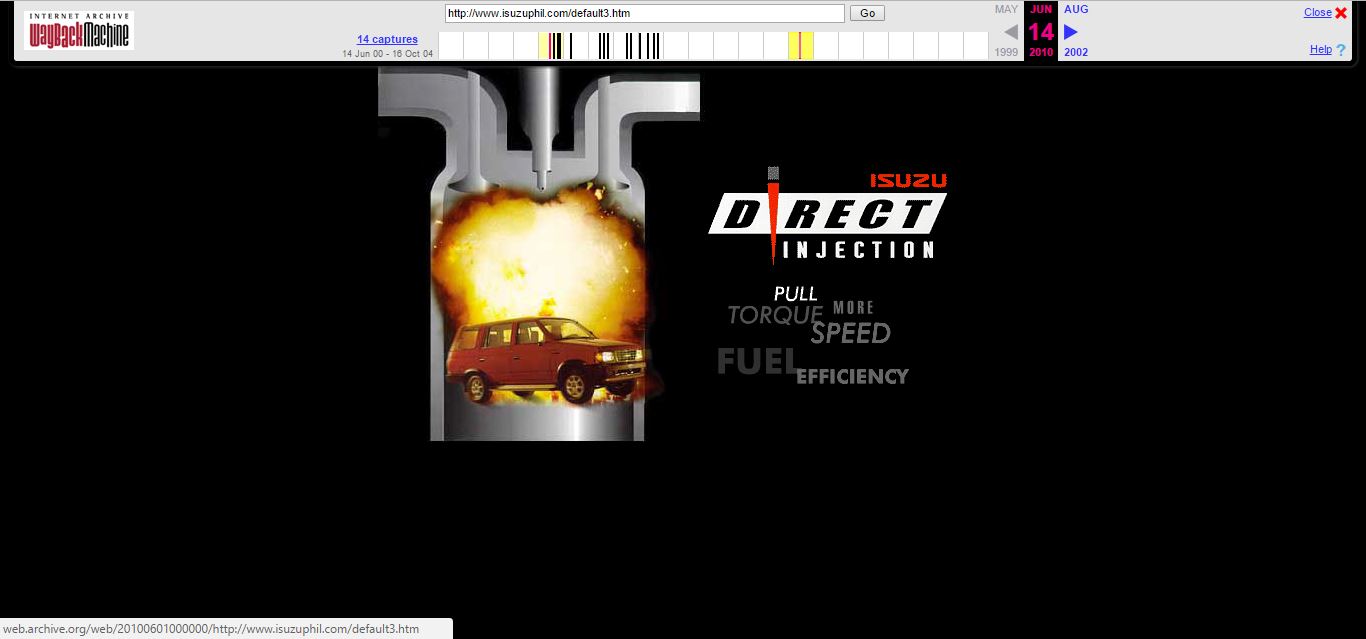Click the red X close icon

1341,13
